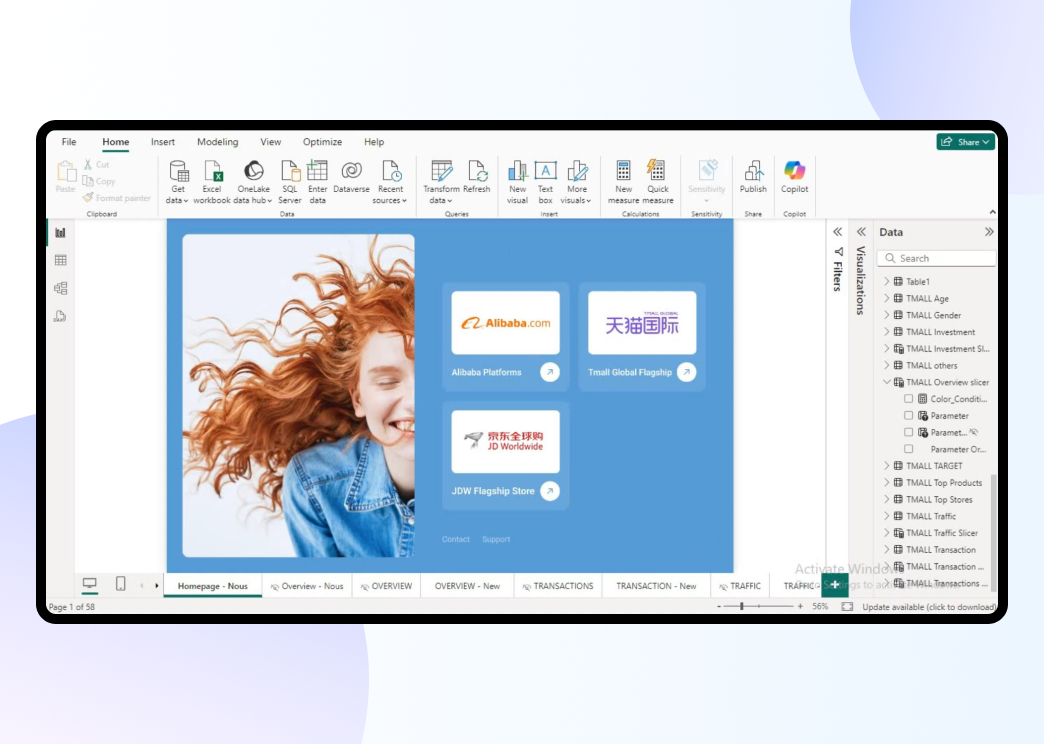The height and width of the screenshot is (744, 1044).
Task: Open JDW Flagship Store arrow button
Action: click(x=550, y=491)
